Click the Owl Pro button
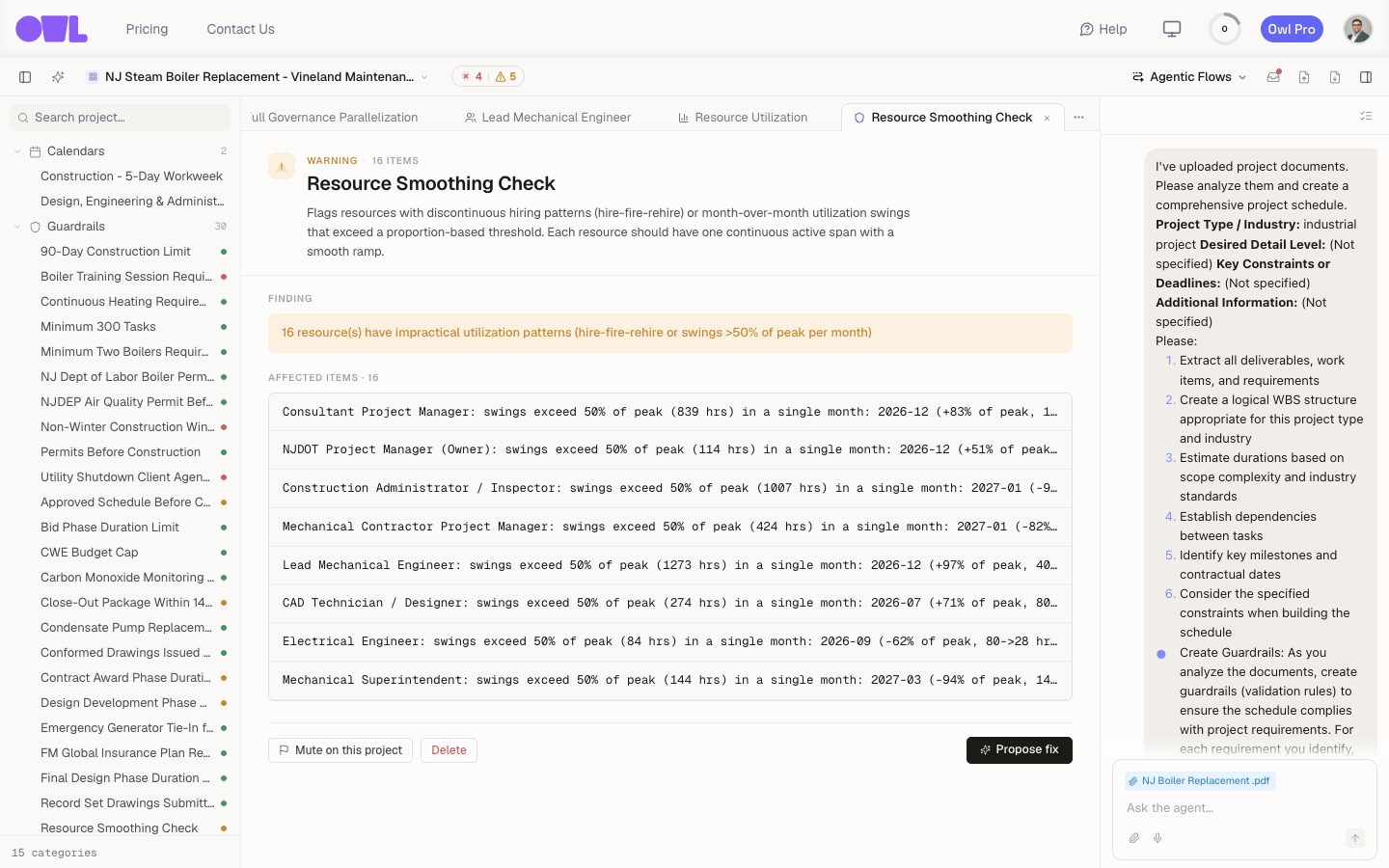The width and height of the screenshot is (1389, 868). [x=1292, y=29]
